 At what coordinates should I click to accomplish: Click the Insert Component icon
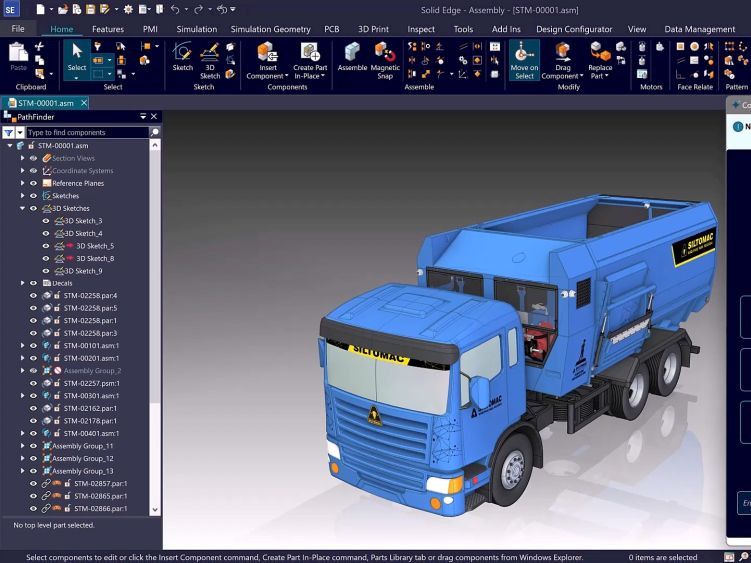tap(267, 55)
